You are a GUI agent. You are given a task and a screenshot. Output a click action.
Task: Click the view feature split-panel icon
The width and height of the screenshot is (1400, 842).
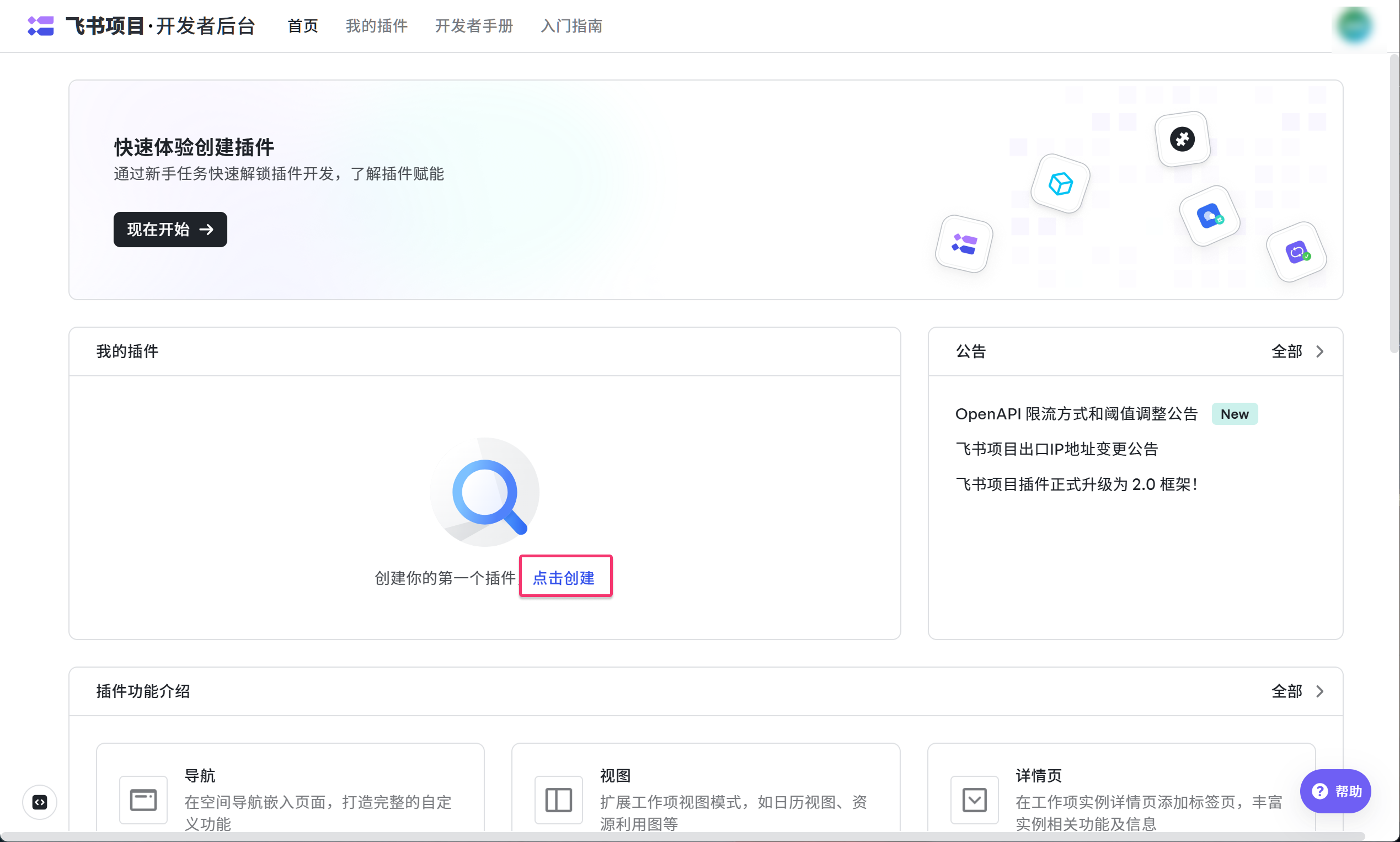pos(558,800)
